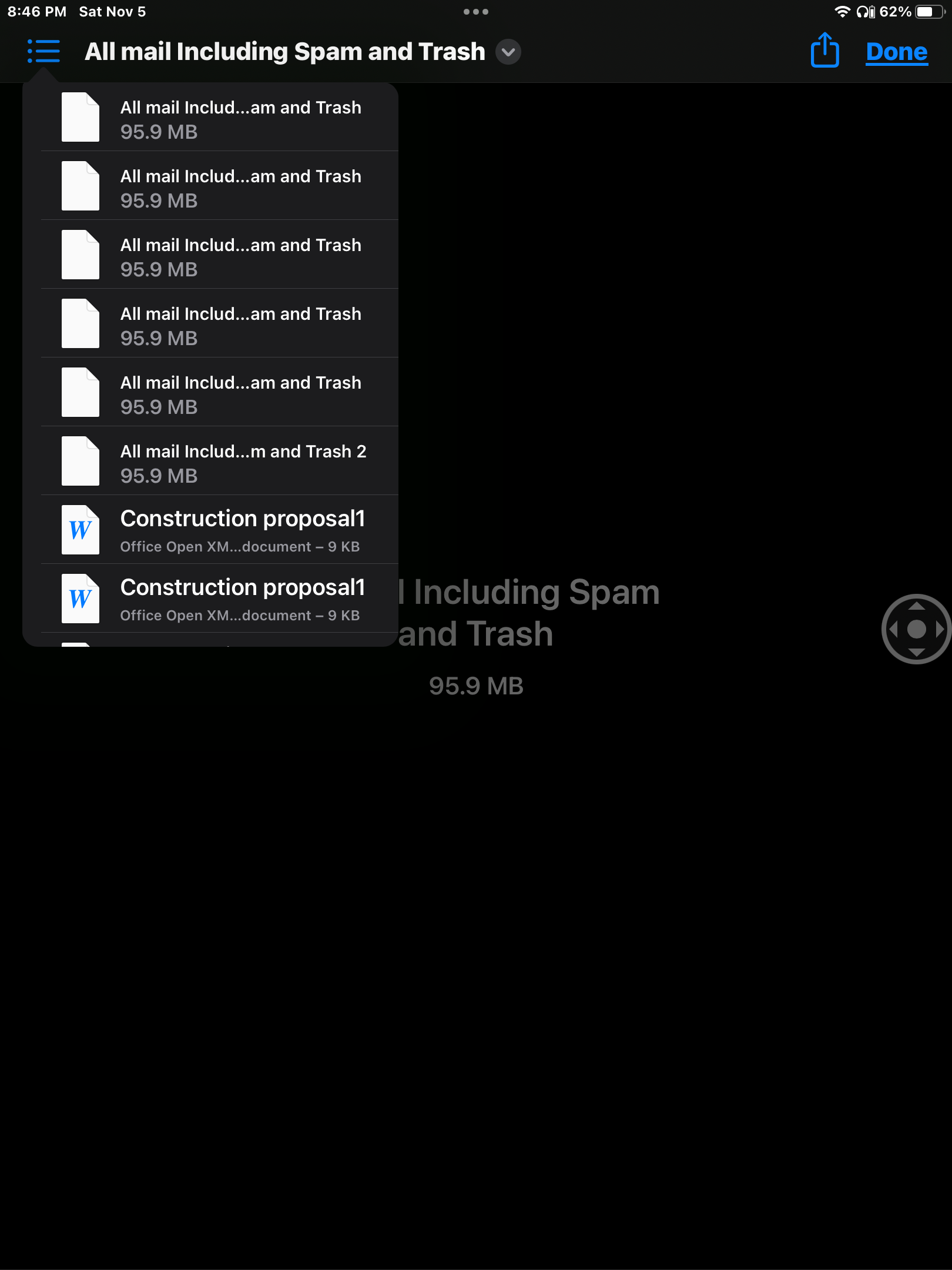Screen dimensions: 952x1270
Task: Open the share sheet icon
Action: [824, 51]
